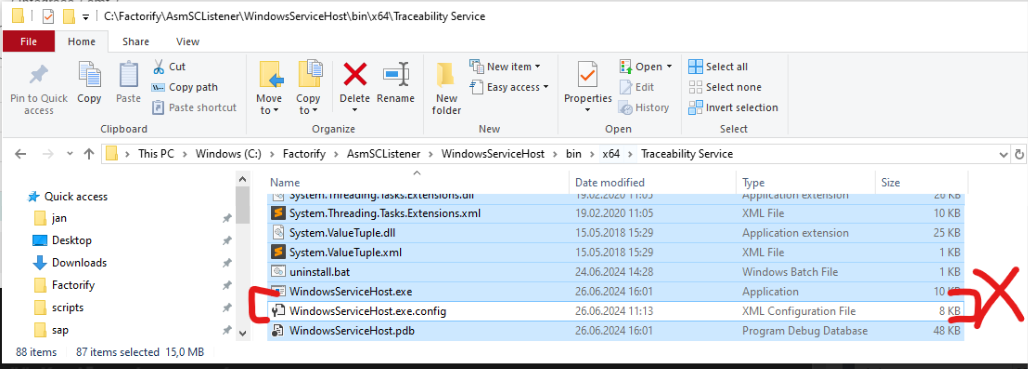Open recent locations dropdown arrow
The height and width of the screenshot is (369, 1028).
pos(69,155)
